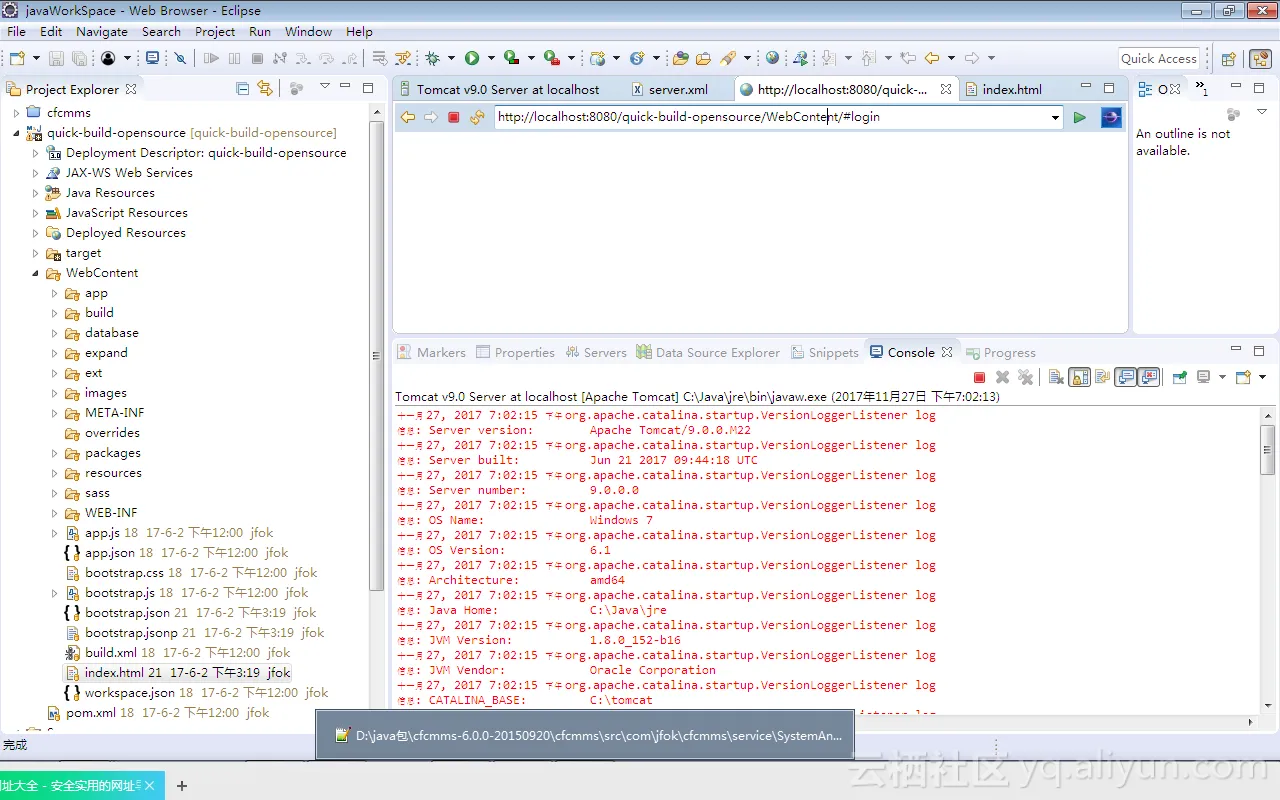Click Clear Console icon
The width and height of the screenshot is (1280, 800).
[1056, 377]
